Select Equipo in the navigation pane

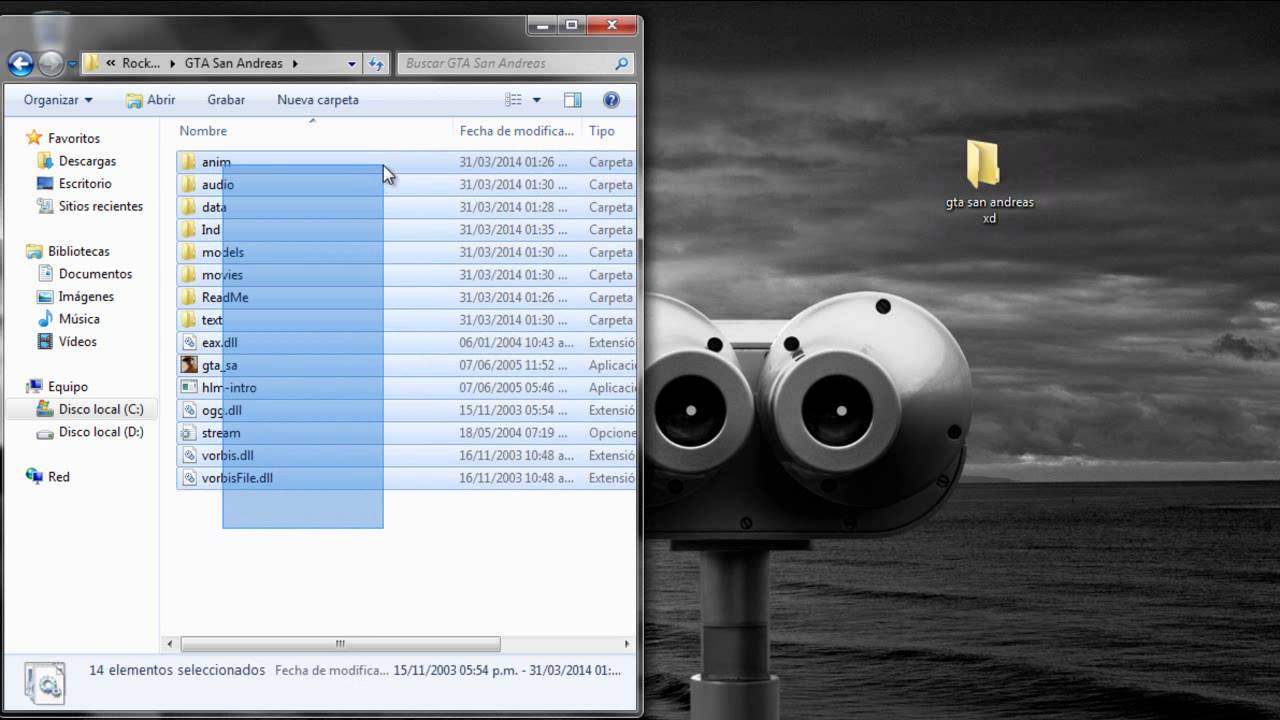(x=68, y=386)
